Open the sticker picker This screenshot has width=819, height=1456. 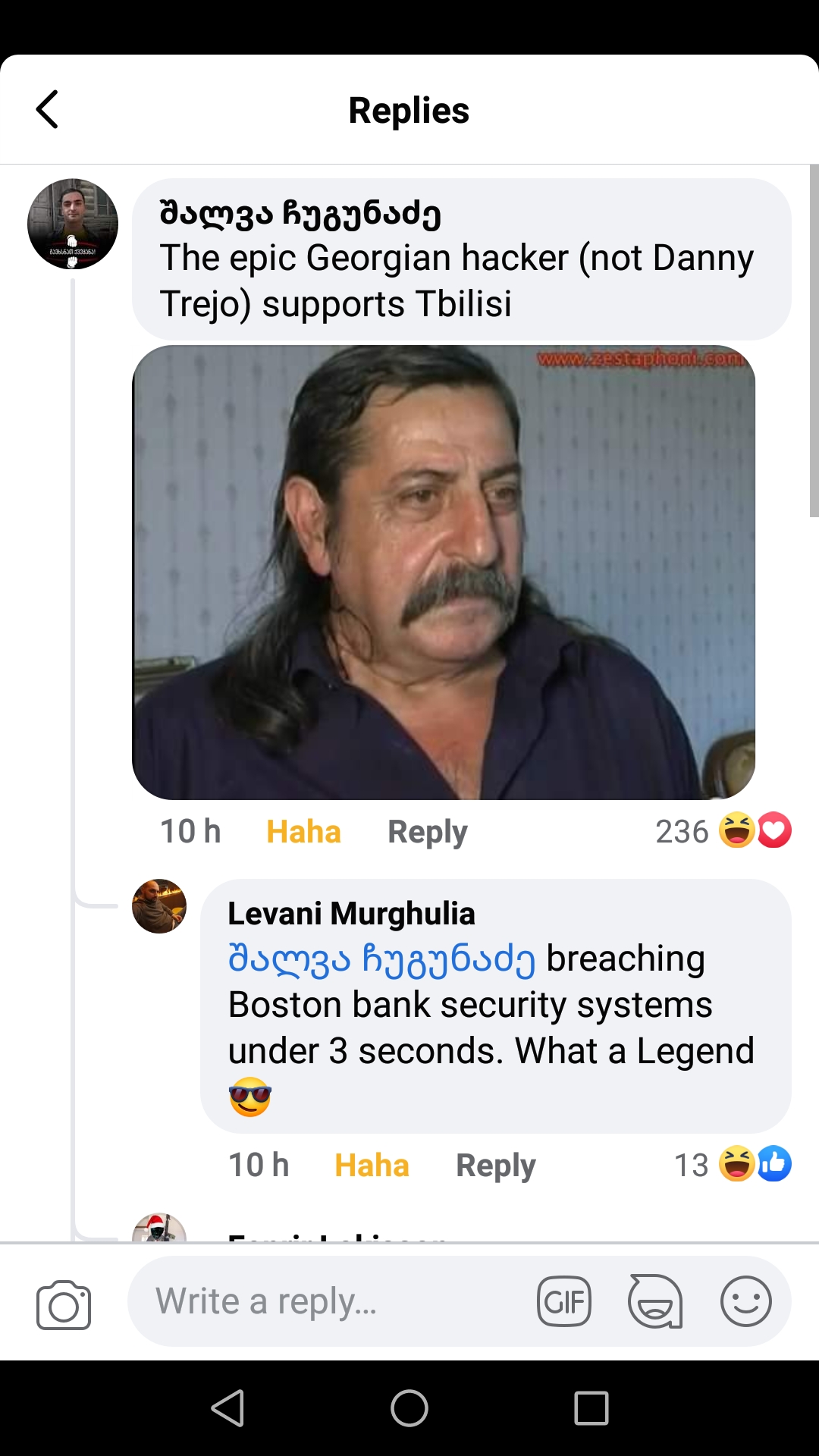point(654,1301)
